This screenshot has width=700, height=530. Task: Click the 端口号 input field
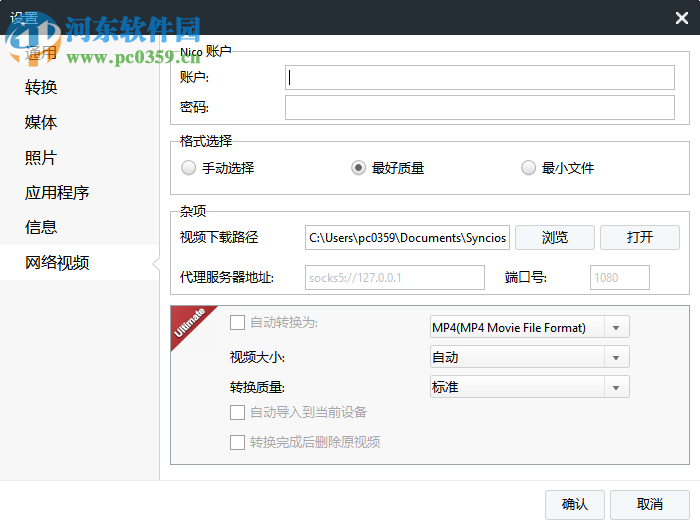[x=620, y=277]
